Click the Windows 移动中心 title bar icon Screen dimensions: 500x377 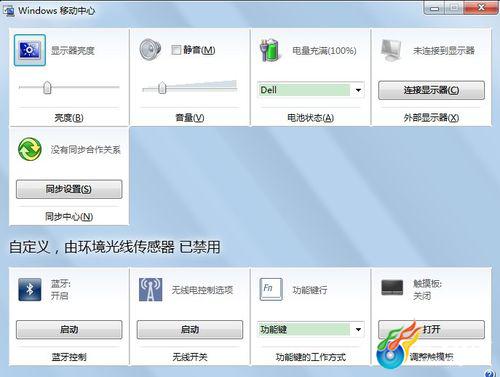click(x=9, y=11)
